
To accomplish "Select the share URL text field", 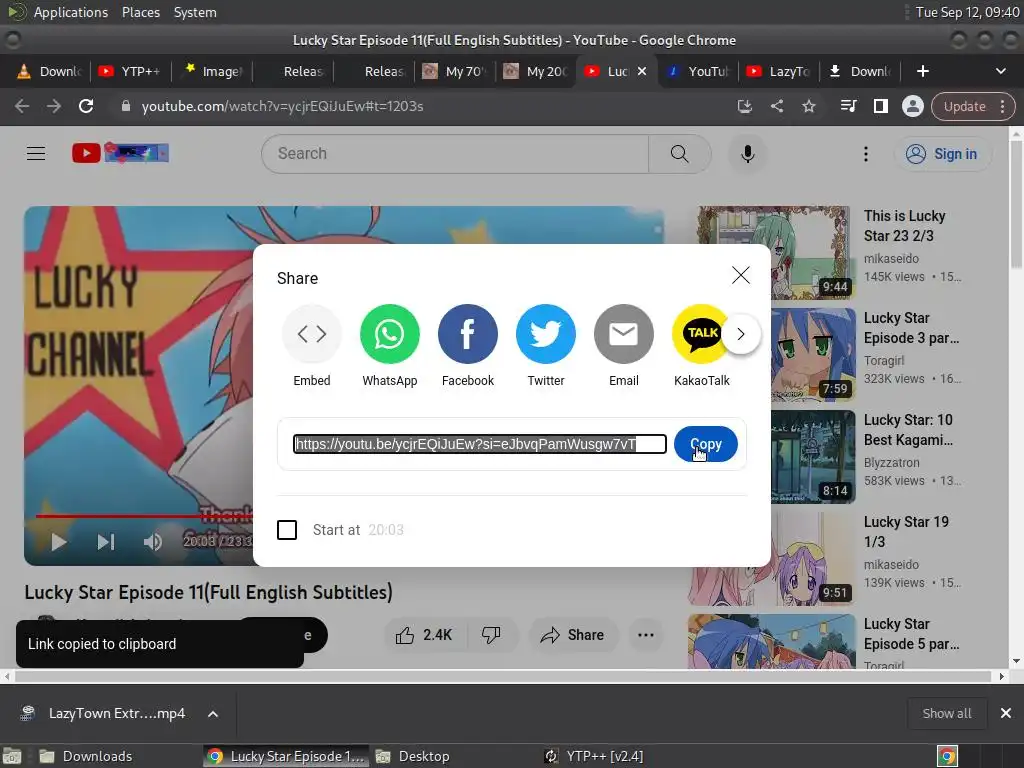I will 480,444.
